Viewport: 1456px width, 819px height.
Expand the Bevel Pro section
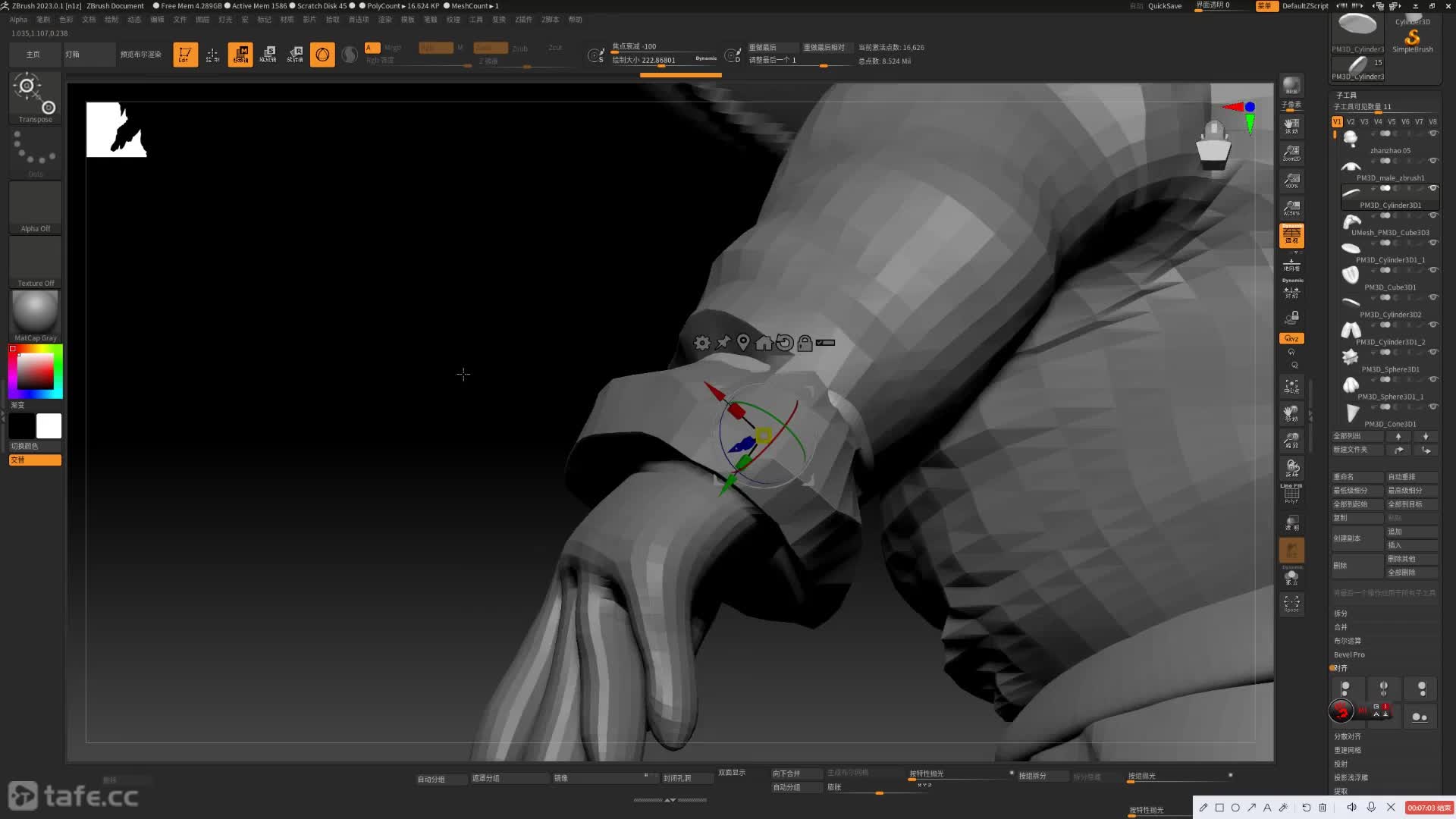tap(1349, 654)
